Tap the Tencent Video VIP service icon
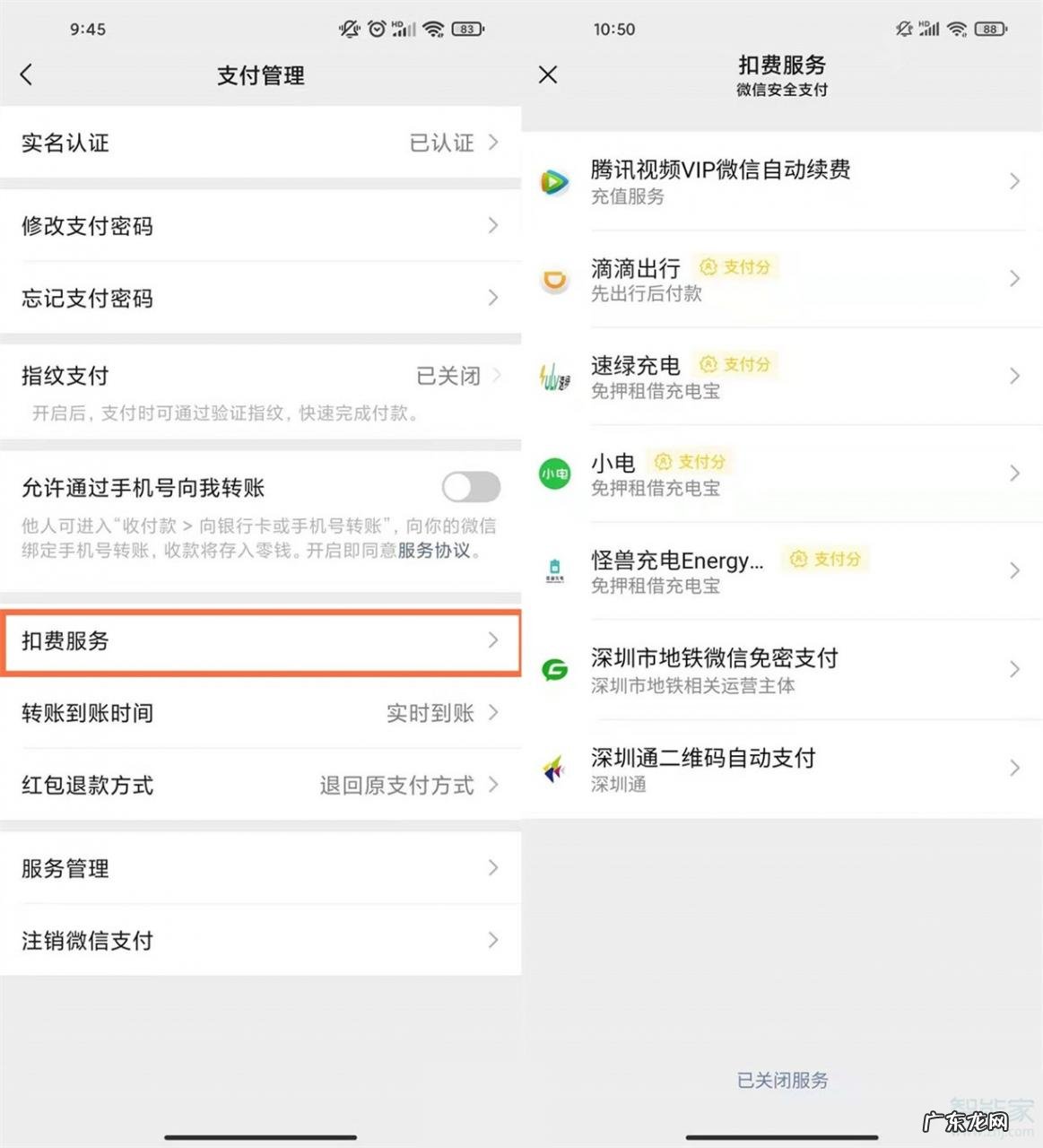Viewport: 1043px width, 1148px height. [x=554, y=182]
